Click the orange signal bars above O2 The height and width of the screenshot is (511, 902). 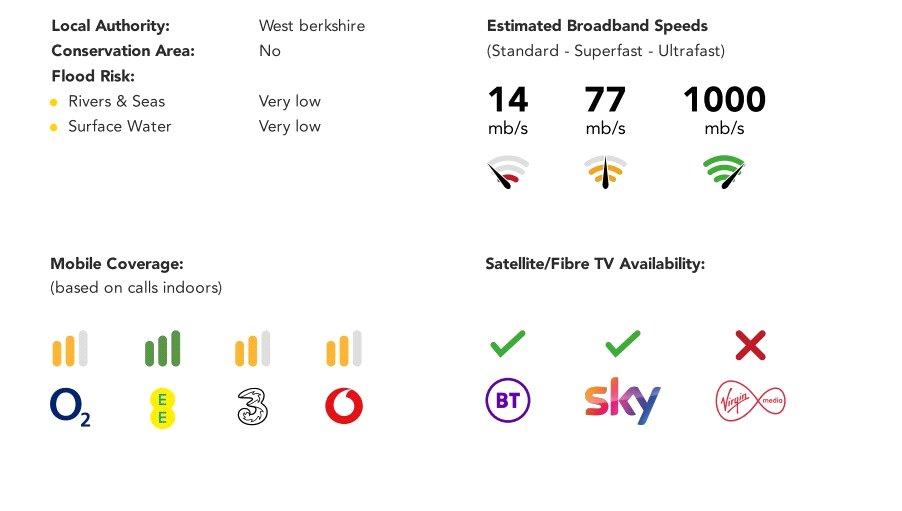click(70, 348)
